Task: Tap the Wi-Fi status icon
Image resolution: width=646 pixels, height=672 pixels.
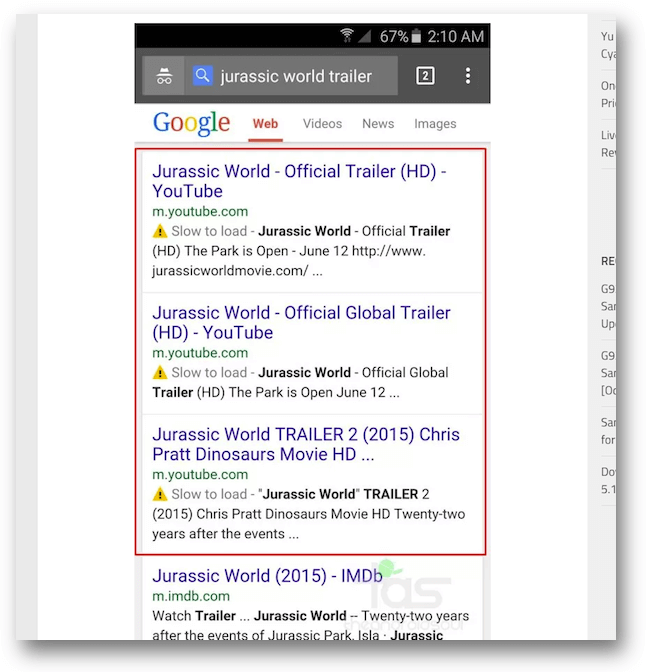Action: [347, 36]
